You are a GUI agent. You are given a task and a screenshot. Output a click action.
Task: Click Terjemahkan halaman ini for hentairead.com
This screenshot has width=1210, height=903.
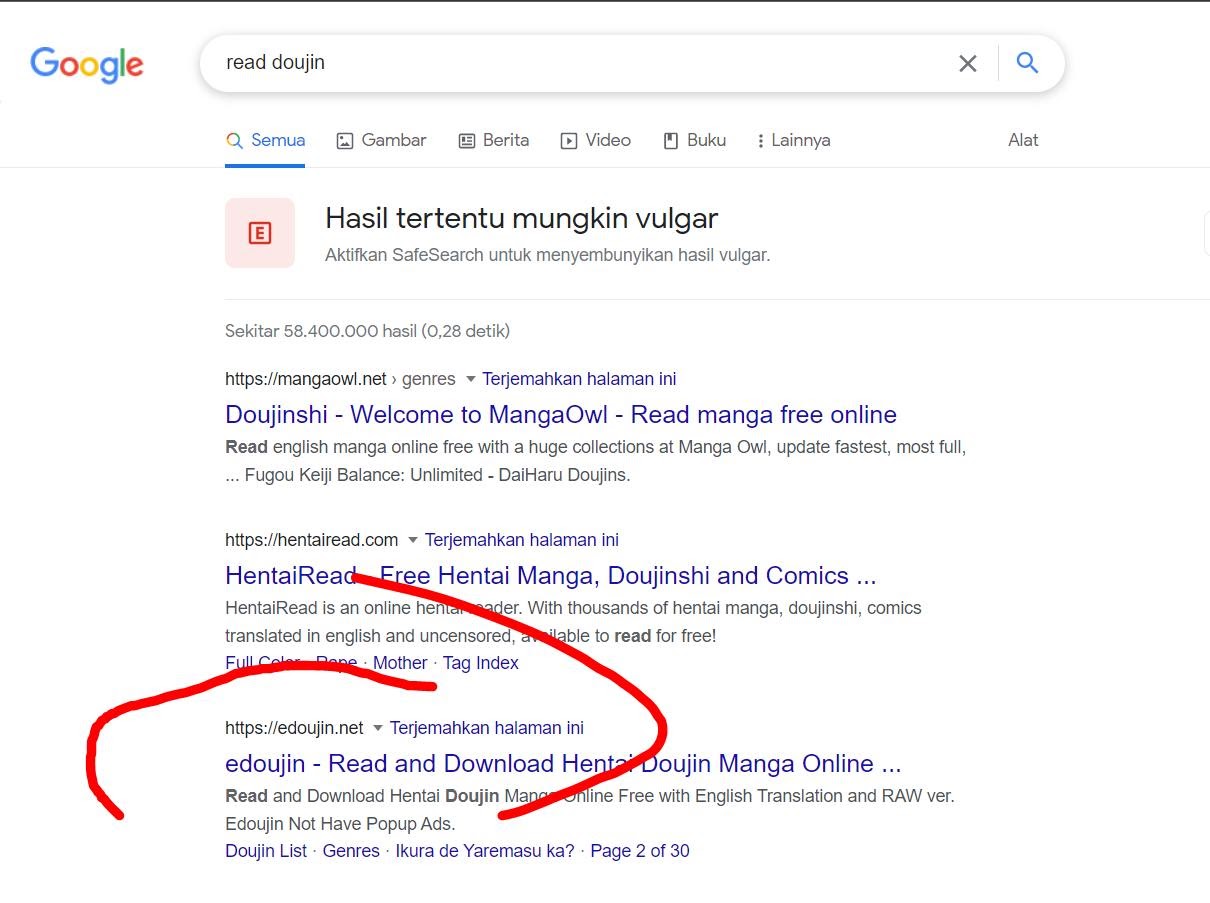pyautogui.click(x=522, y=540)
